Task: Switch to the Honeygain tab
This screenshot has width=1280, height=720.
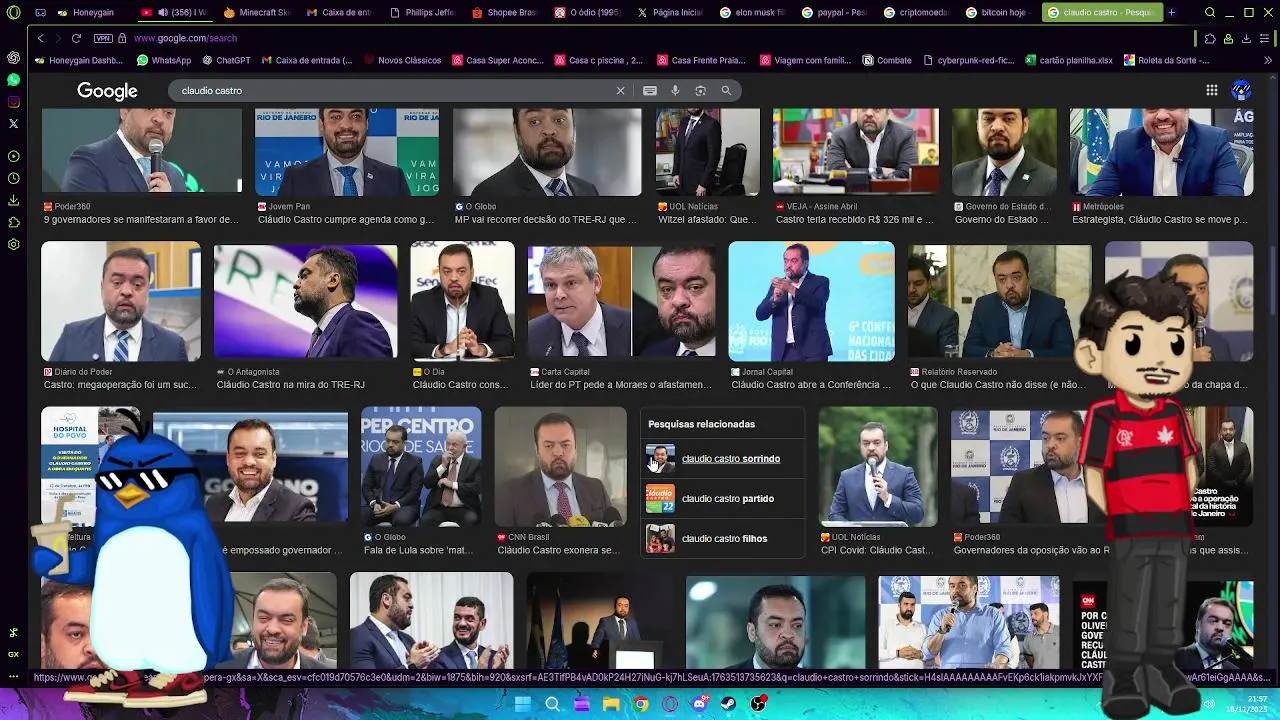Action: [x=85, y=13]
